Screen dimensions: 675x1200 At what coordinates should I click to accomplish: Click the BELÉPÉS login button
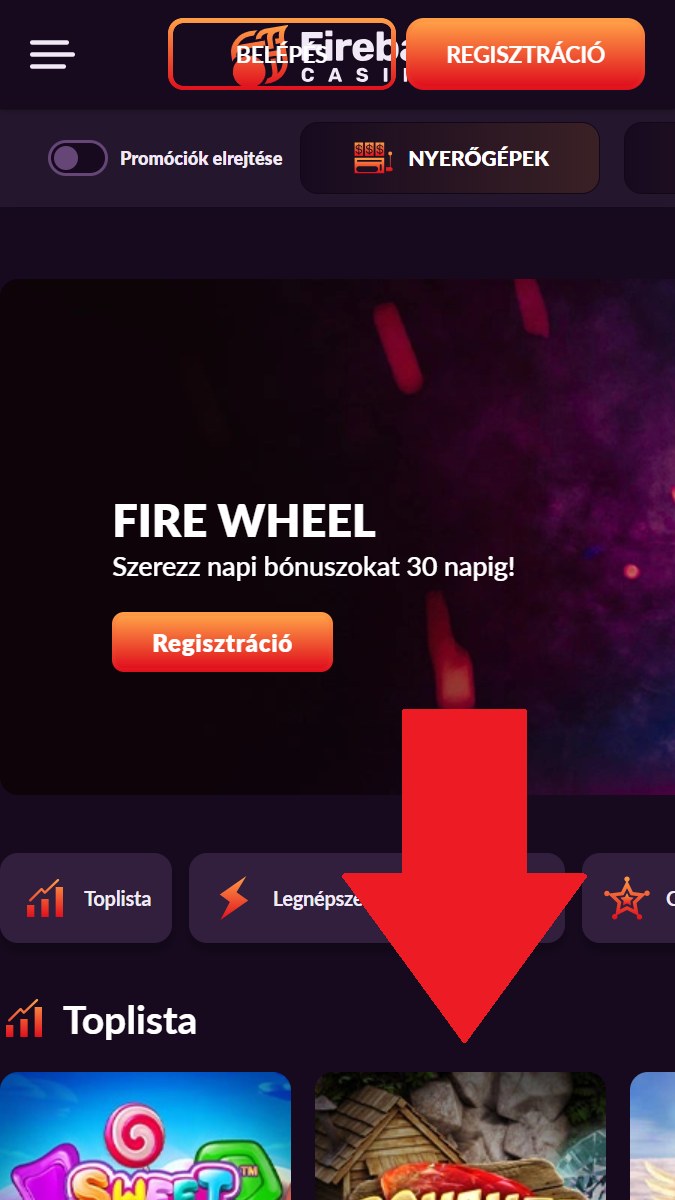(282, 54)
